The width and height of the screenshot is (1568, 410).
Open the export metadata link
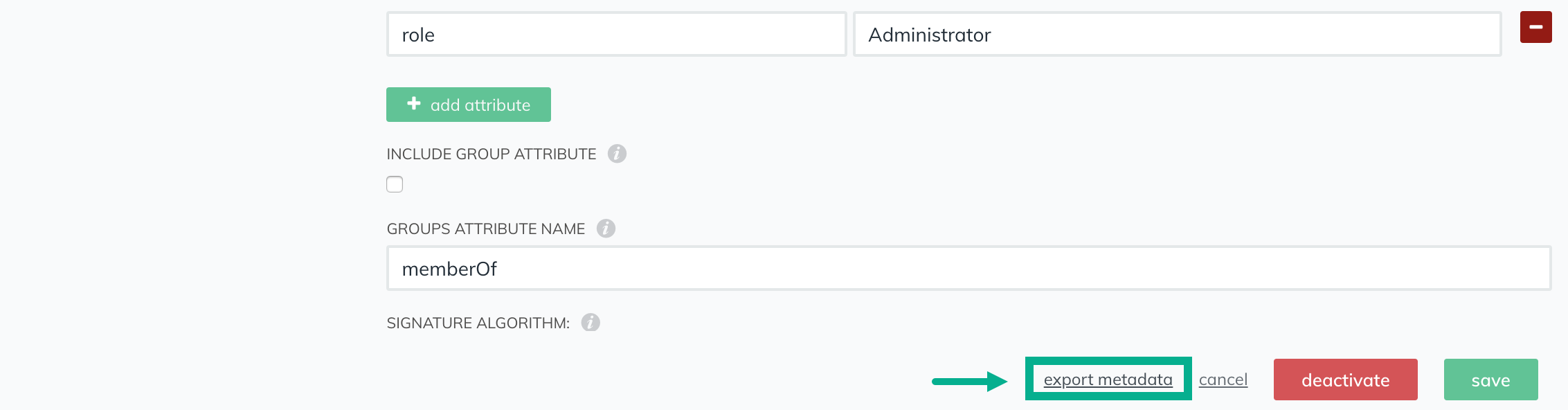[x=1108, y=380]
